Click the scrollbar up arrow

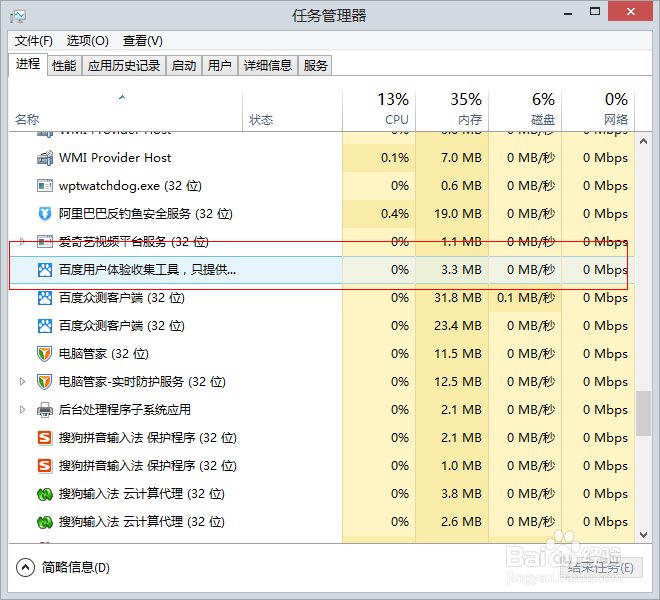coord(643,141)
